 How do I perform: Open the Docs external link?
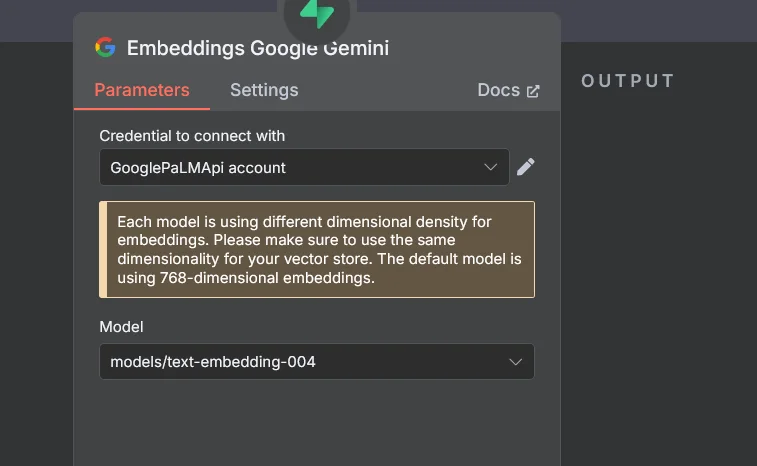point(508,90)
